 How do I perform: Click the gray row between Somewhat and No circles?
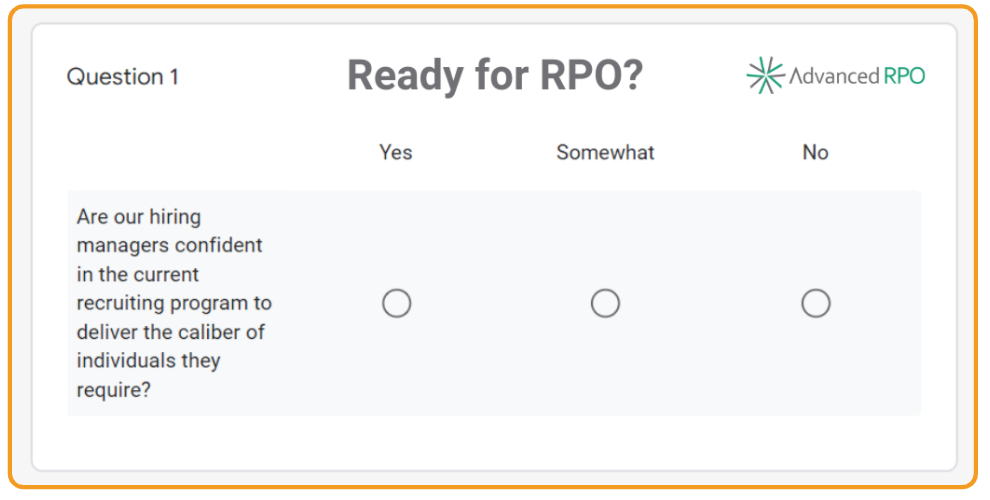click(710, 303)
